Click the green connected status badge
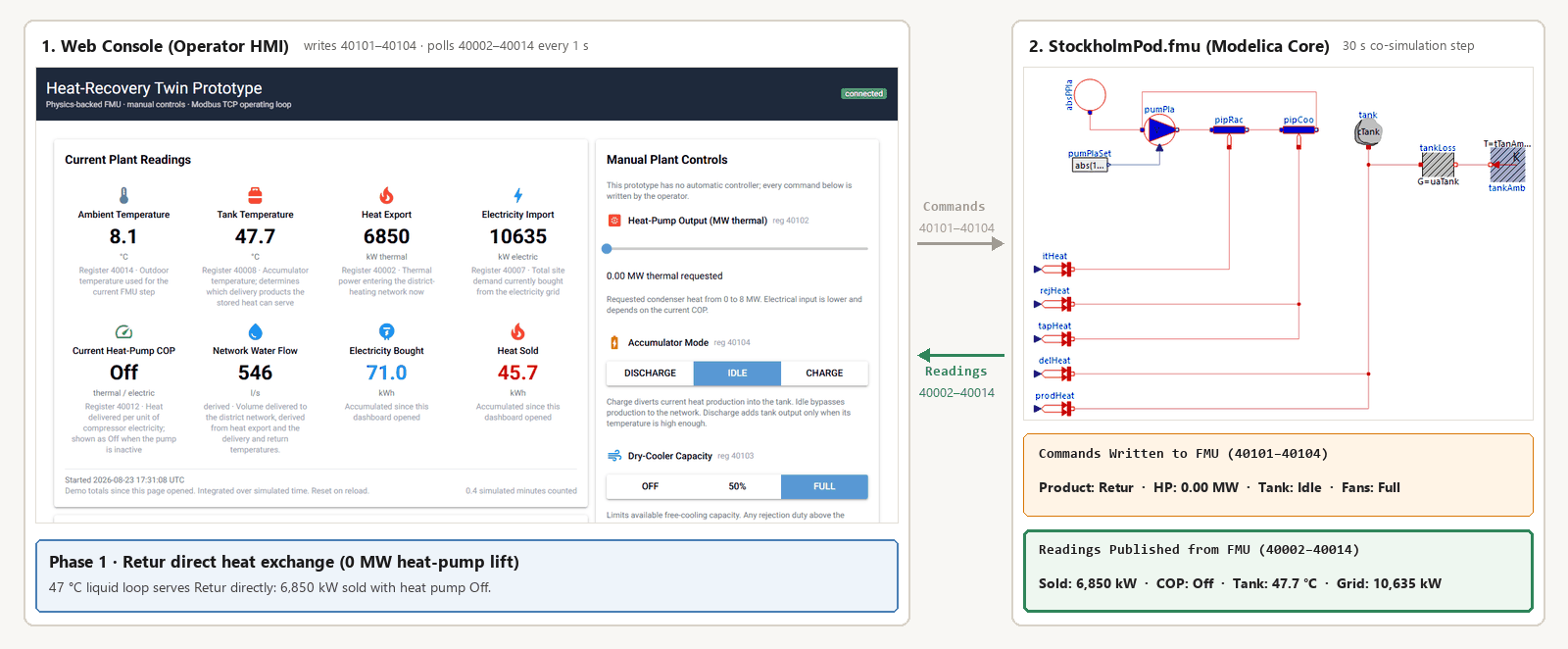Screen dimensions: 1568x649 pos(863,94)
